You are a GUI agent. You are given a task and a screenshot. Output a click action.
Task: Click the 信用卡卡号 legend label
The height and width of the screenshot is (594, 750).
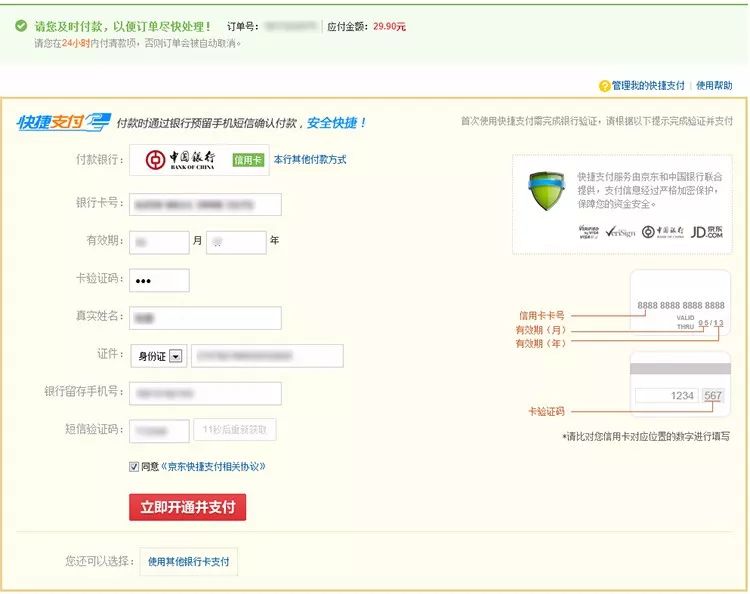click(541, 316)
